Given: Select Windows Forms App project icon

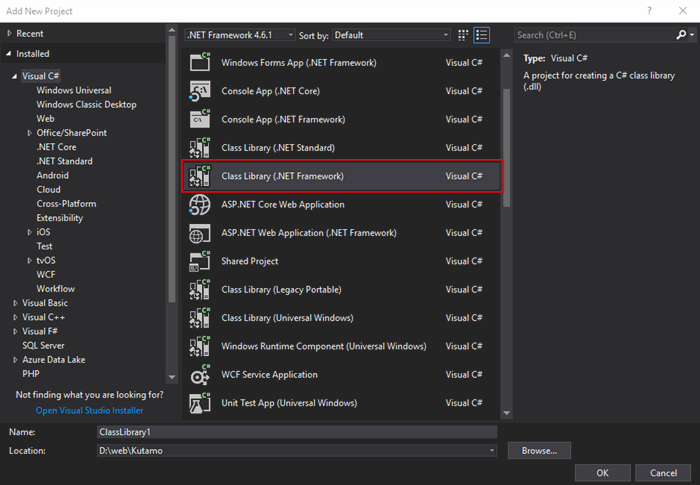Looking at the screenshot, I should coord(200,63).
